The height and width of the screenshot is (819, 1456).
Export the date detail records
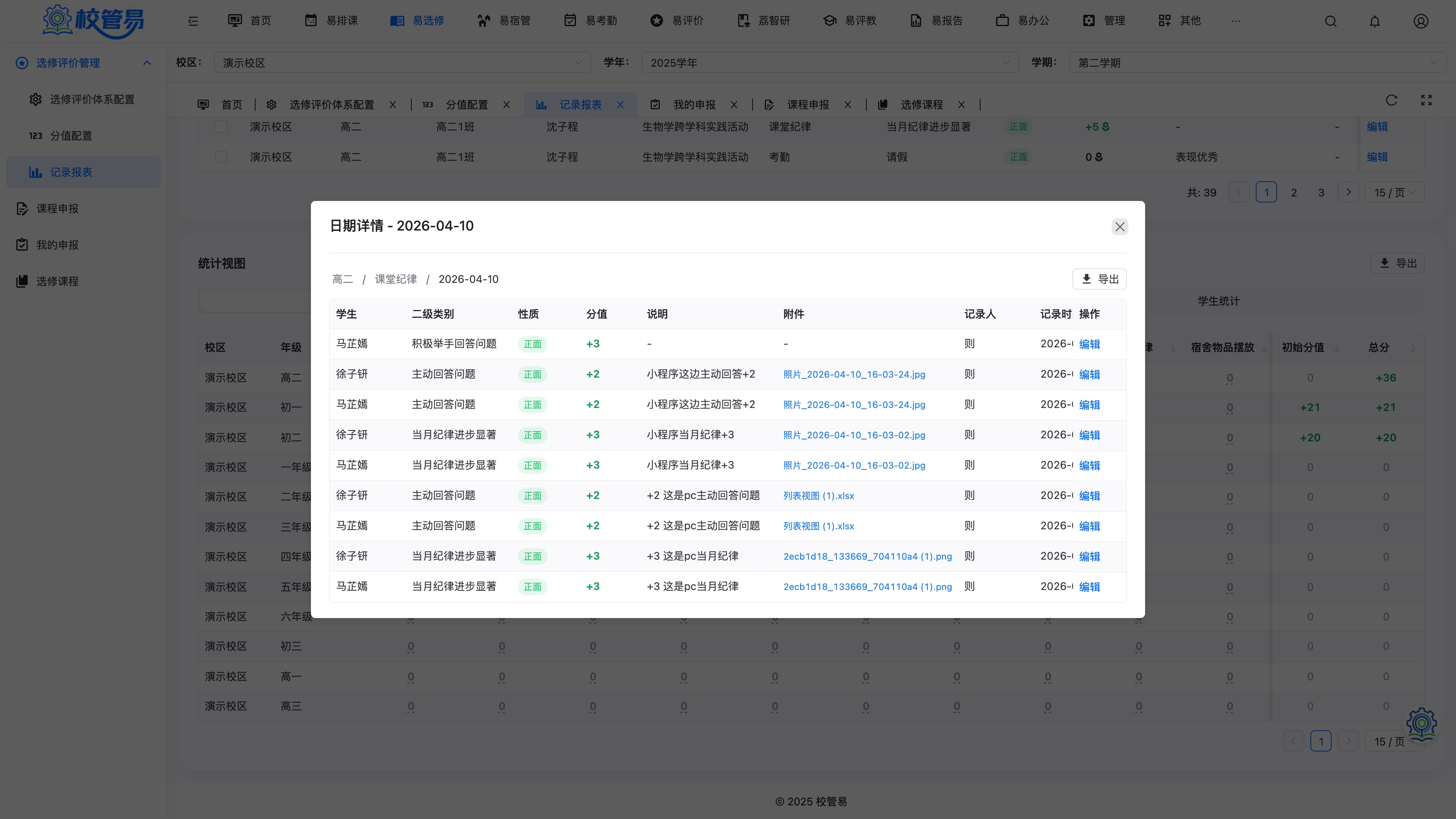click(x=1099, y=279)
